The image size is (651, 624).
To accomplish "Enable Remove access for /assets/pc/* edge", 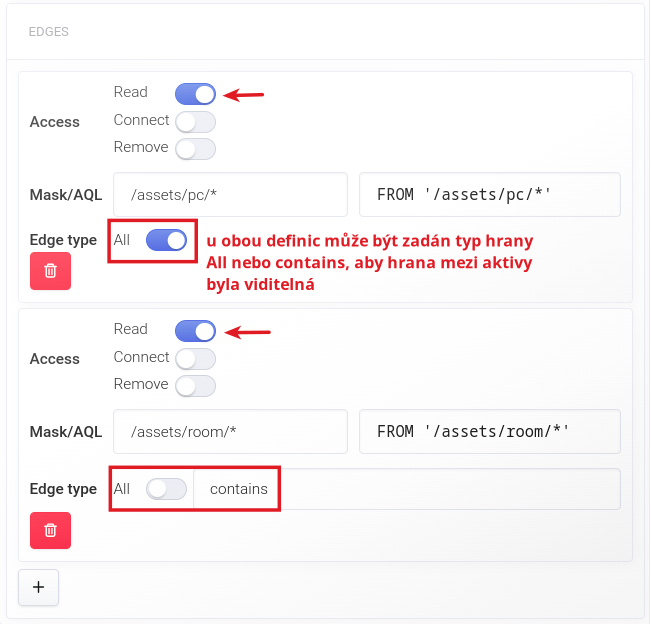I will click(195, 149).
